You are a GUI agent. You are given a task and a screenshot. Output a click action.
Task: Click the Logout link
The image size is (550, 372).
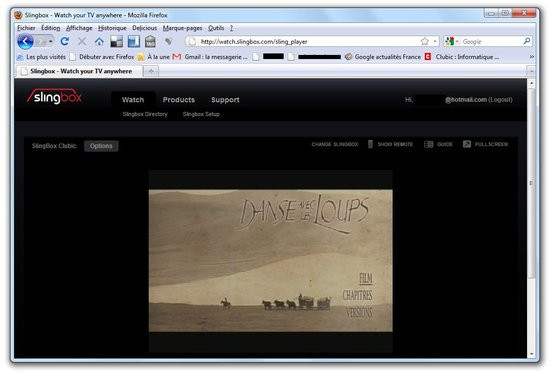point(500,100)
